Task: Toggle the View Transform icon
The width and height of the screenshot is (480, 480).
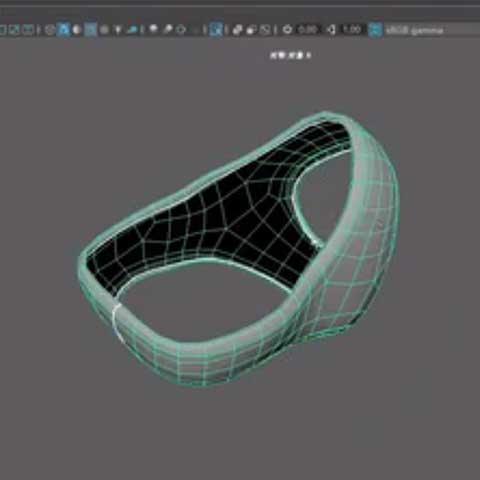Action: pos(375,30)
